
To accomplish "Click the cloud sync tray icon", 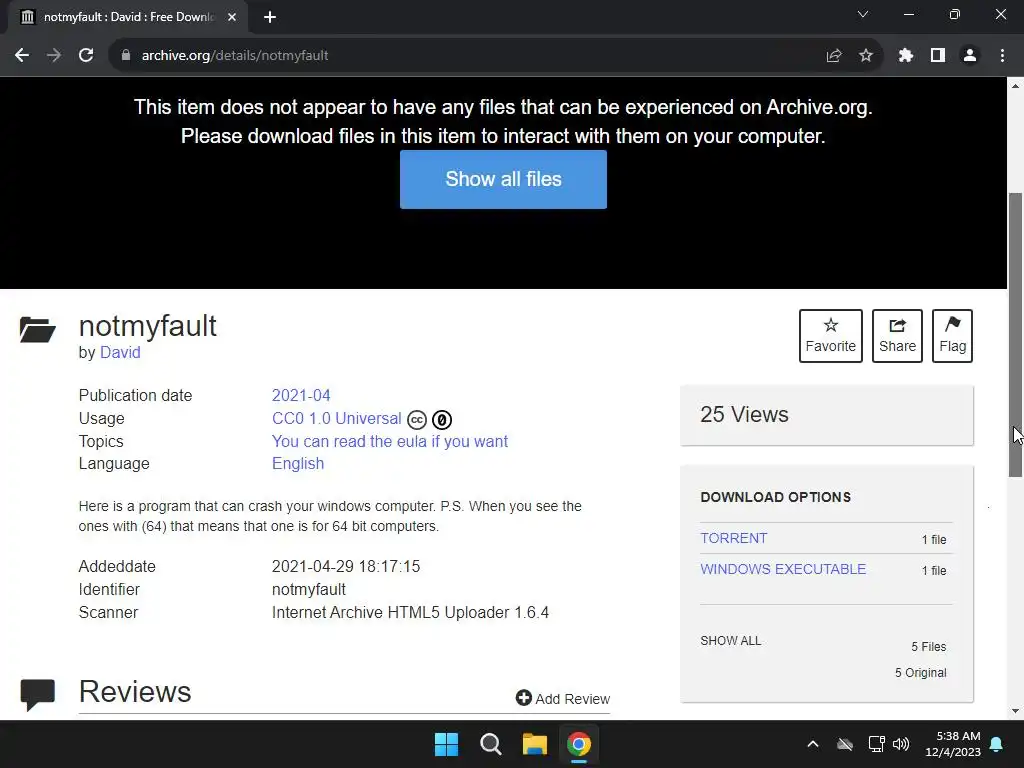I will tap(845, 744).
